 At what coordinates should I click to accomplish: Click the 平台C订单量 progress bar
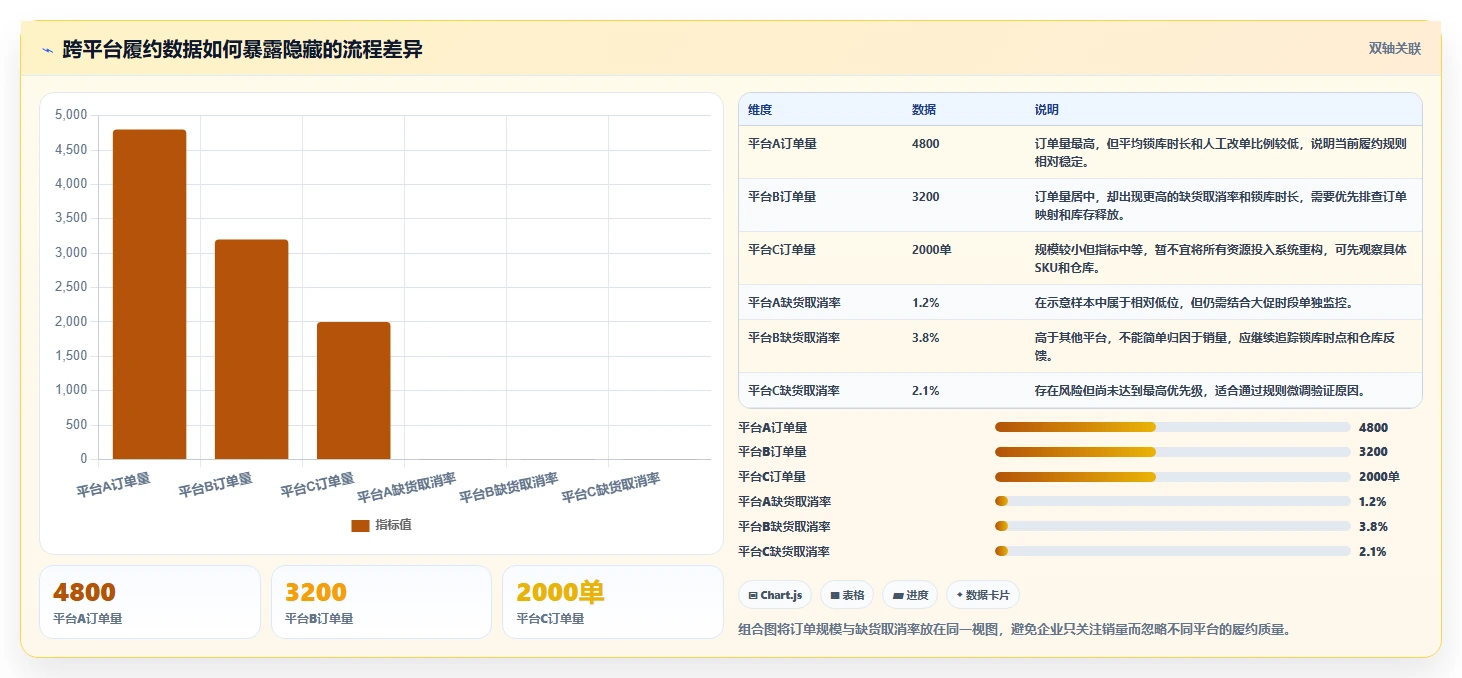click(x=1172, y=477)
